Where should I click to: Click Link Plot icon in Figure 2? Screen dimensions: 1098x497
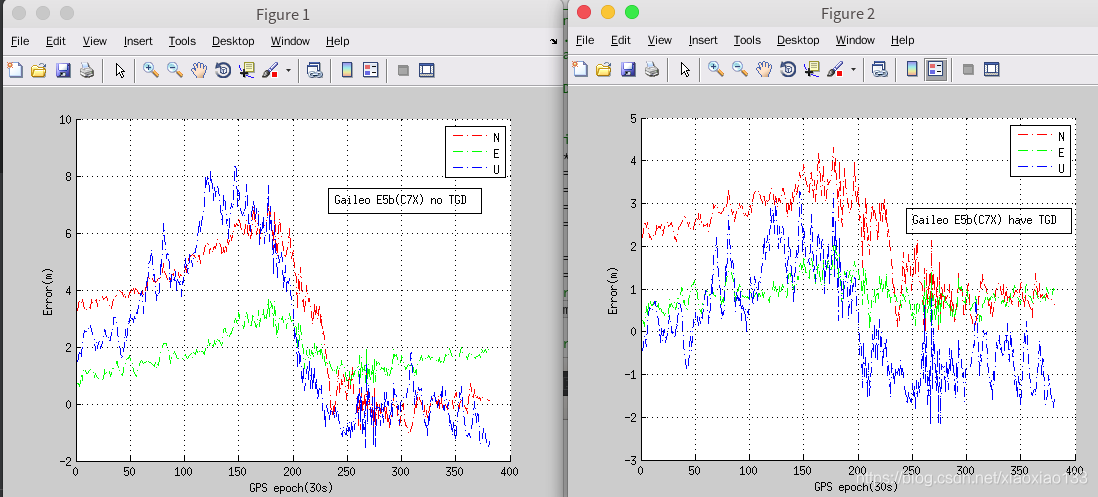(x=880, y=69)
